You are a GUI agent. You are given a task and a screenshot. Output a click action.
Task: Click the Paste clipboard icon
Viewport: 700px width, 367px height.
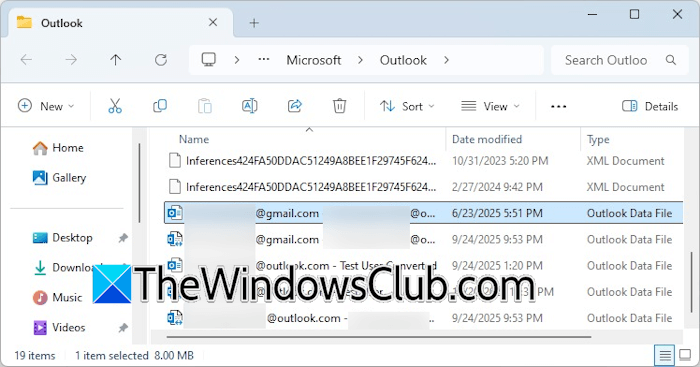pos(205,106)
